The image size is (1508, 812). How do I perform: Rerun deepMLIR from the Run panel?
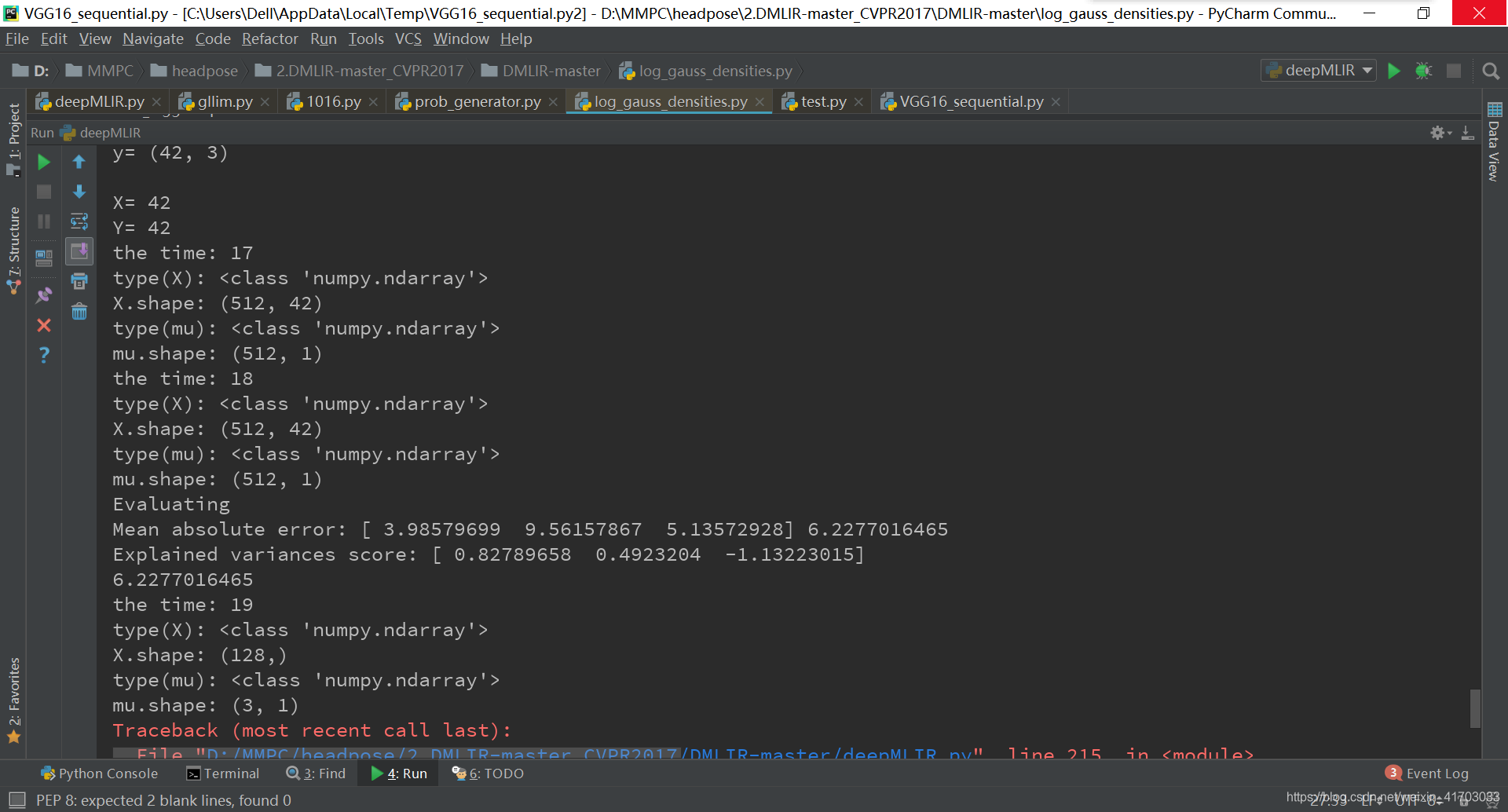(44, 163)
